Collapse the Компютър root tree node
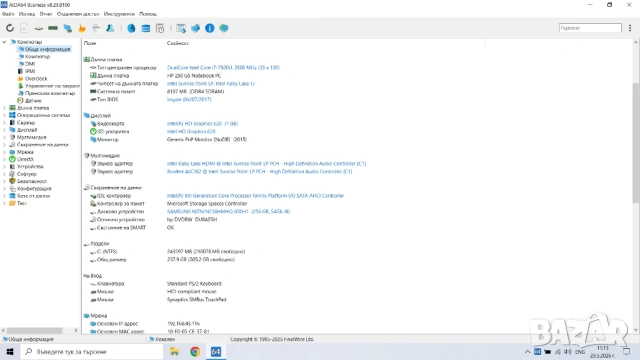 (4, 42)
